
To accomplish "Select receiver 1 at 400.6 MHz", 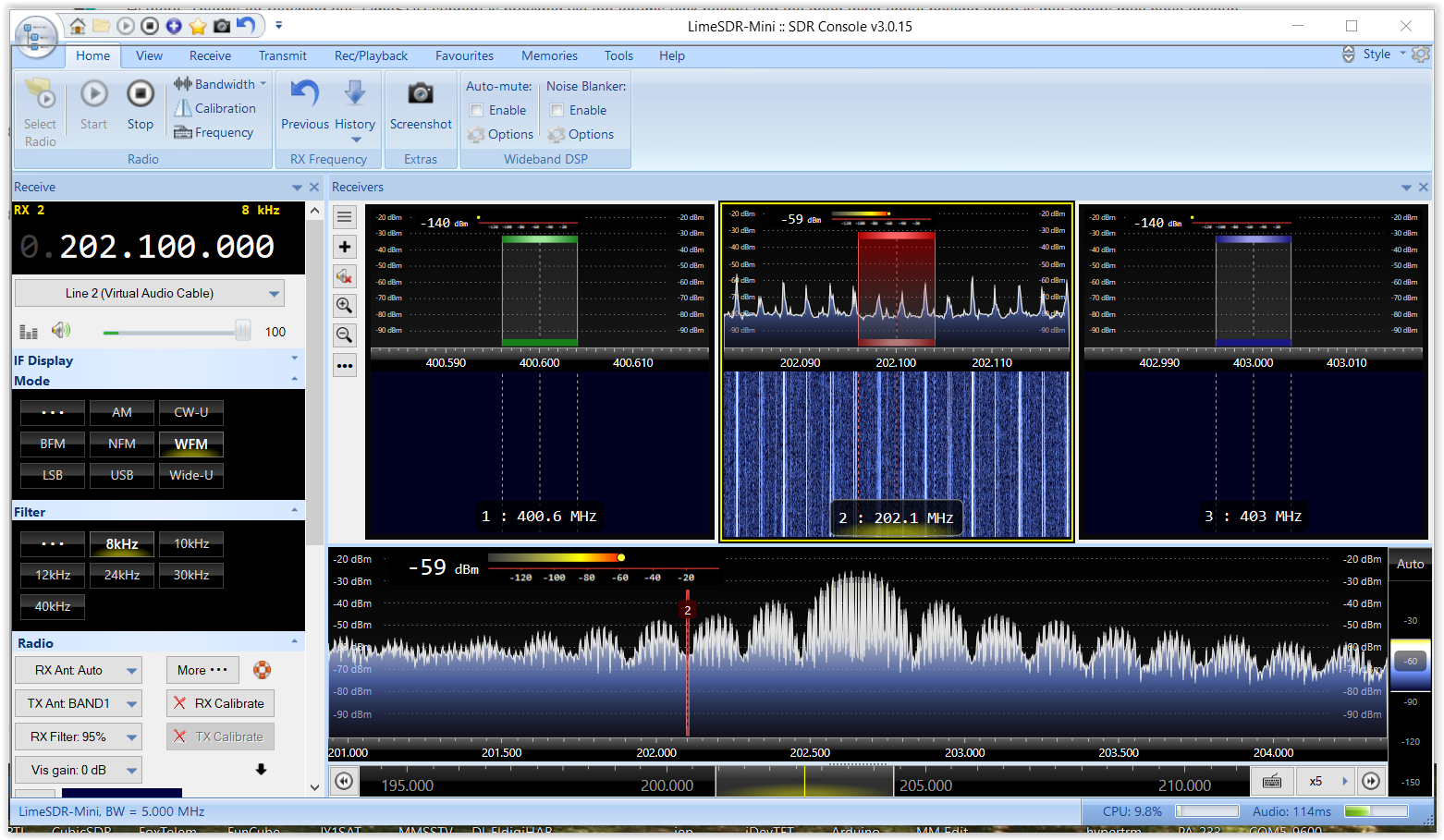I will coord(539,371).
